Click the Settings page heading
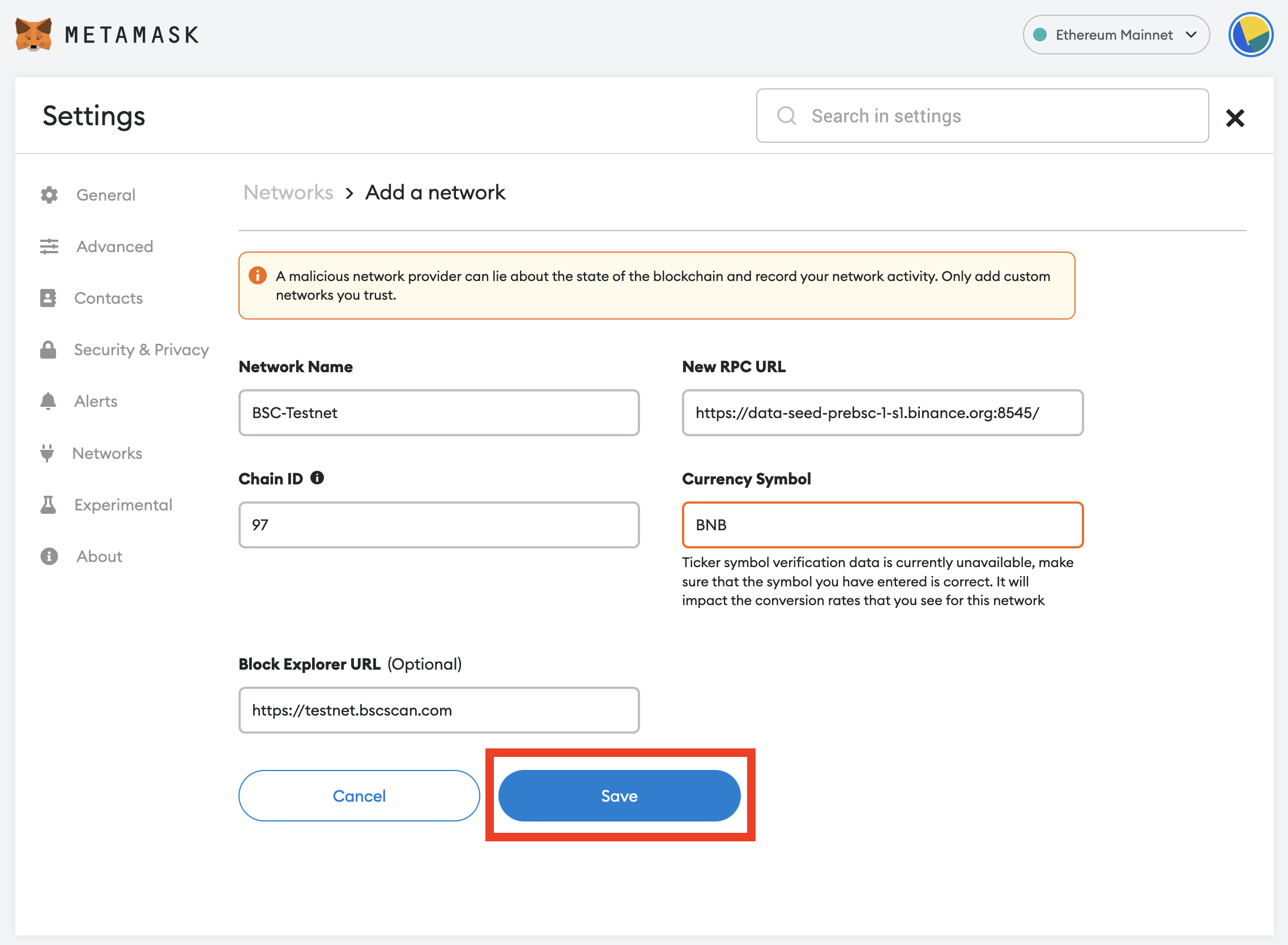The height and width of the screenshot is (945, 1288). pyautogui.click(x=94, y=116)
